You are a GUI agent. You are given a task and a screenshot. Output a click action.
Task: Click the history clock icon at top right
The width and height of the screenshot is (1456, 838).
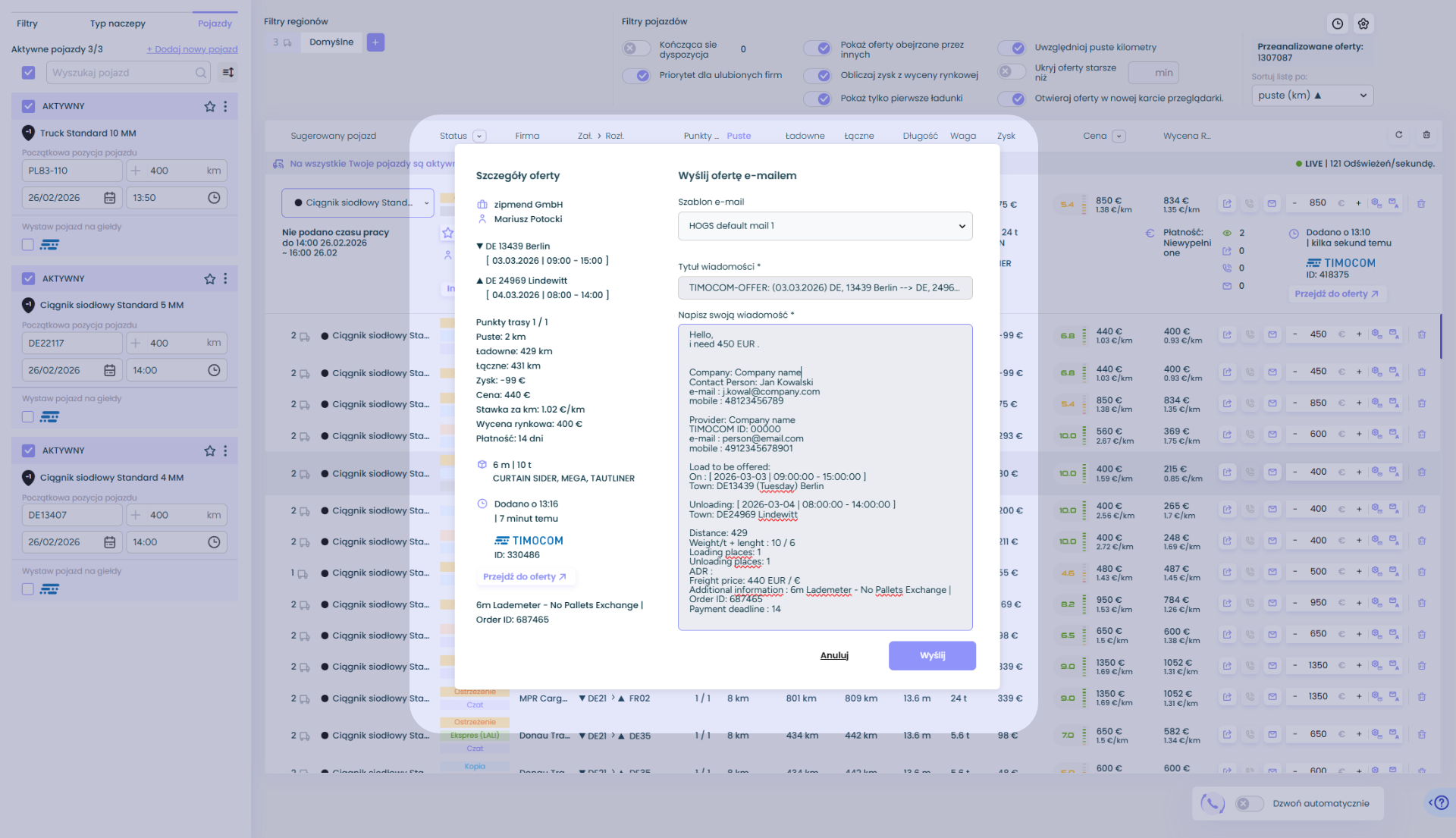1338,24
